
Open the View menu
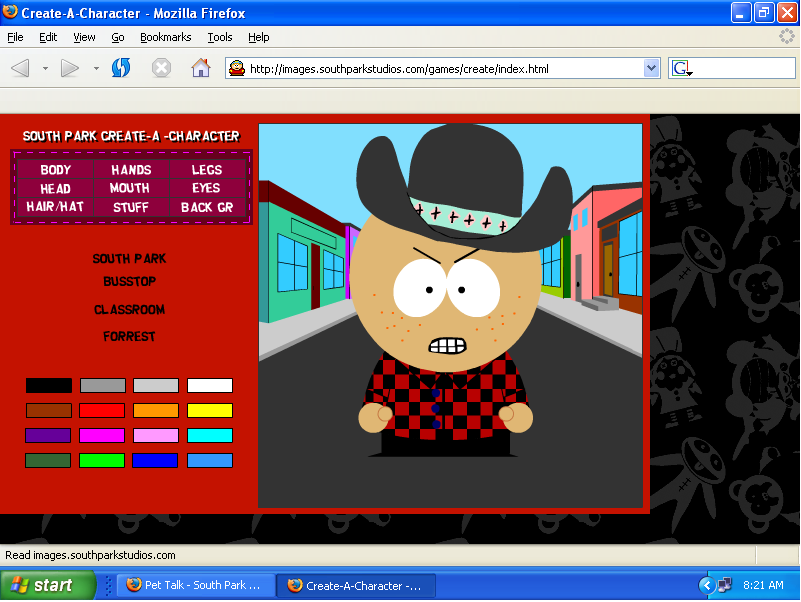[84, 37]
